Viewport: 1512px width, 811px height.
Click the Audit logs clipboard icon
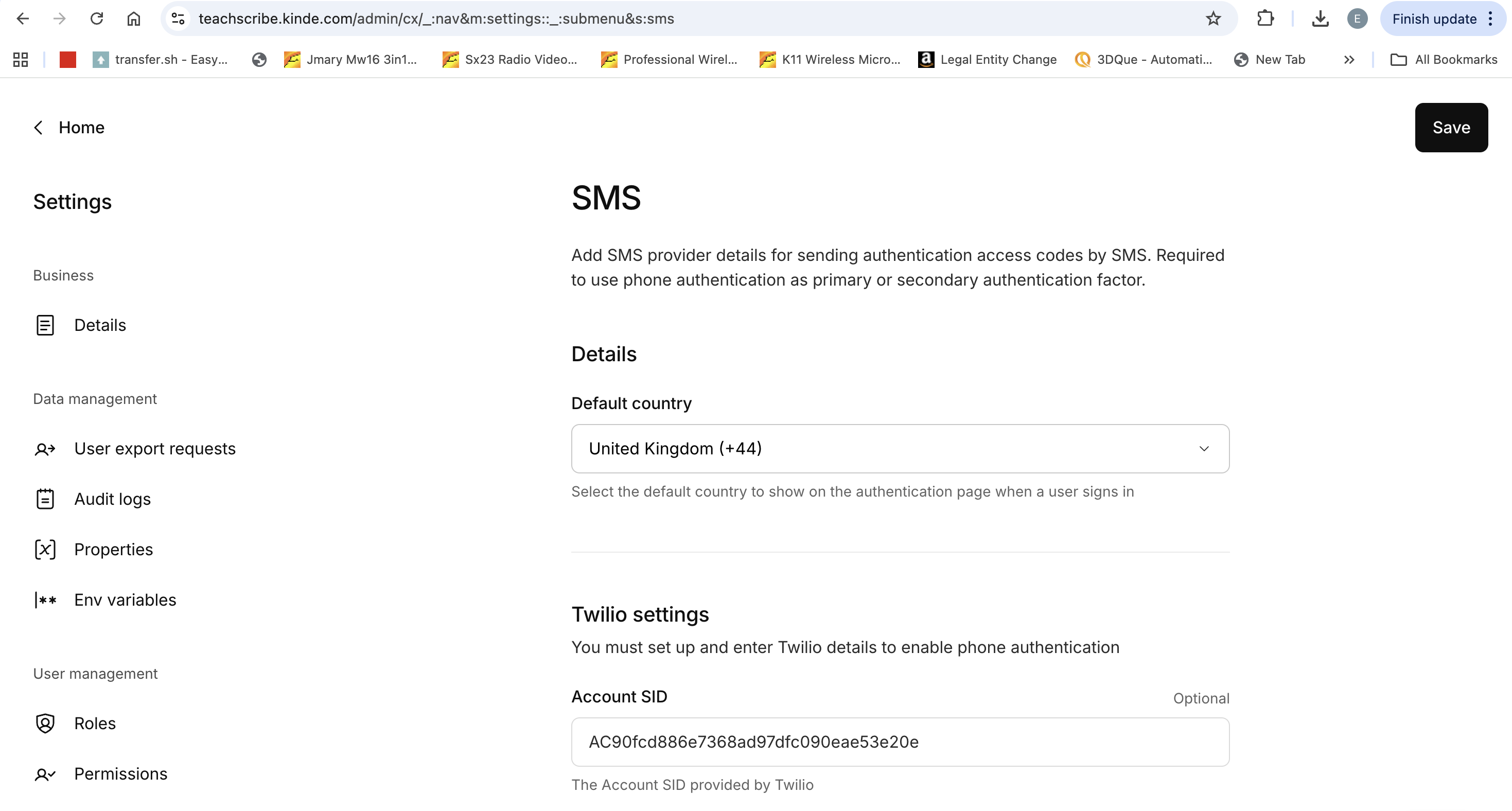coord(45,499)
